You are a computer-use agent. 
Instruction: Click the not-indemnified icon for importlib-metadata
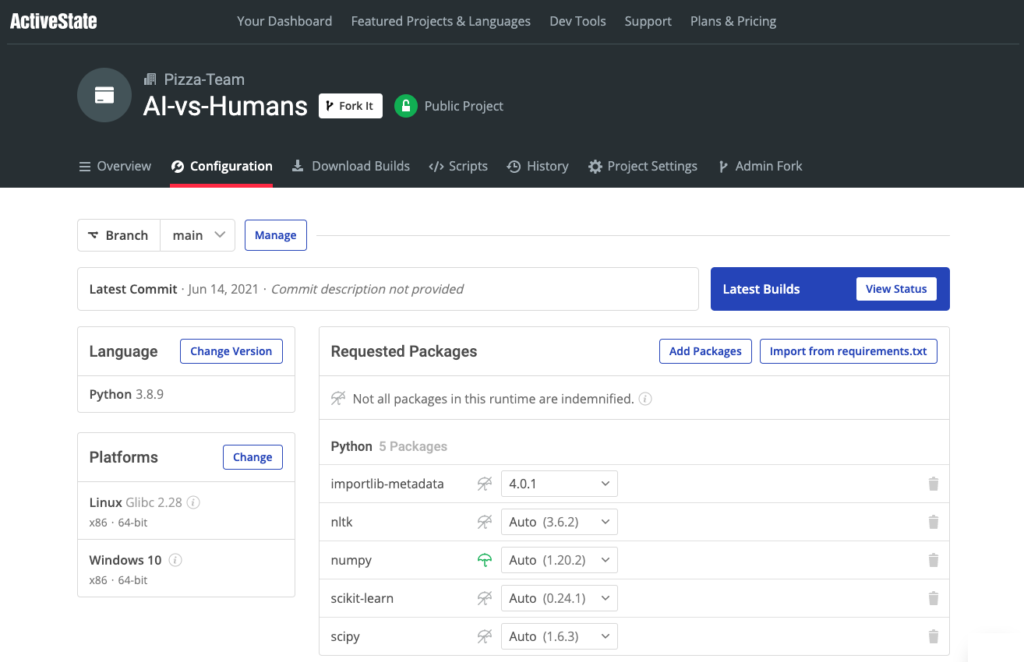(484, 484)
